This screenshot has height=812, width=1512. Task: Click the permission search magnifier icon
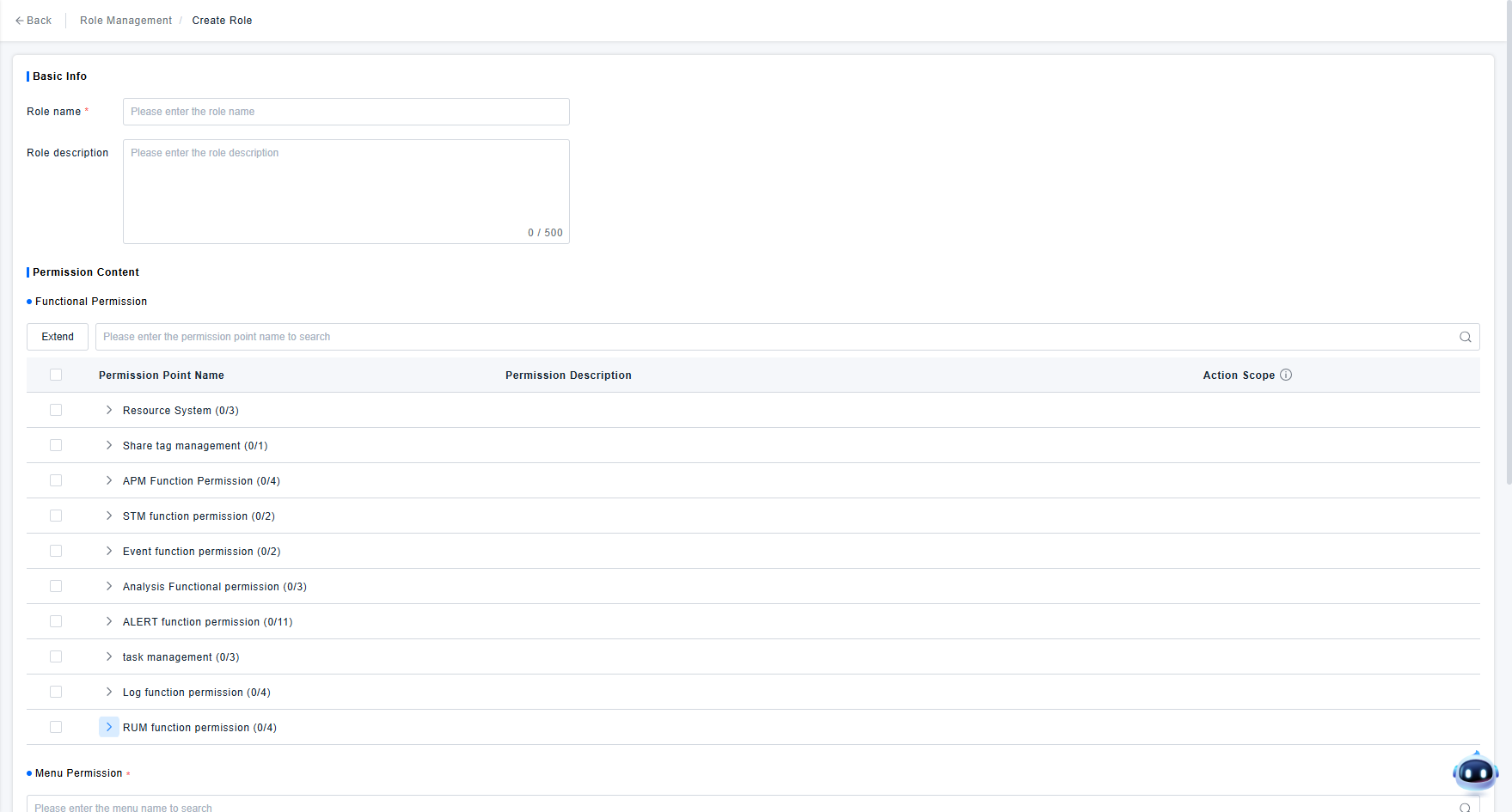click(1465, 337)
